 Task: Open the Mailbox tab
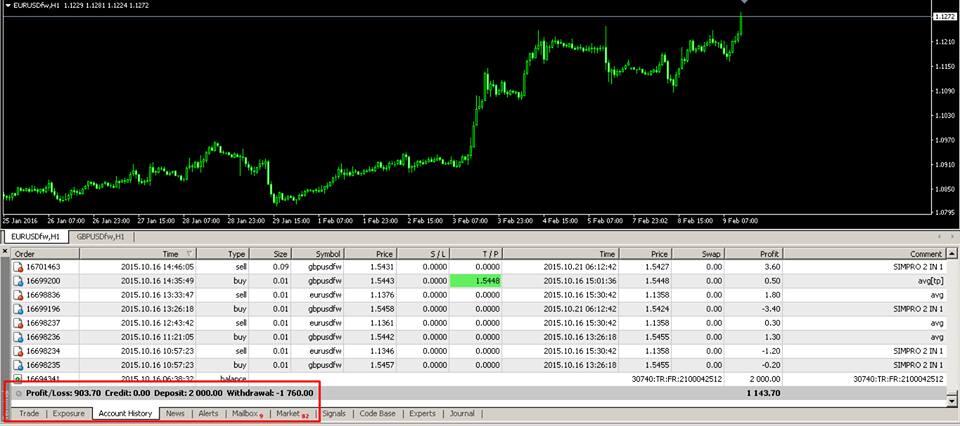246,414
